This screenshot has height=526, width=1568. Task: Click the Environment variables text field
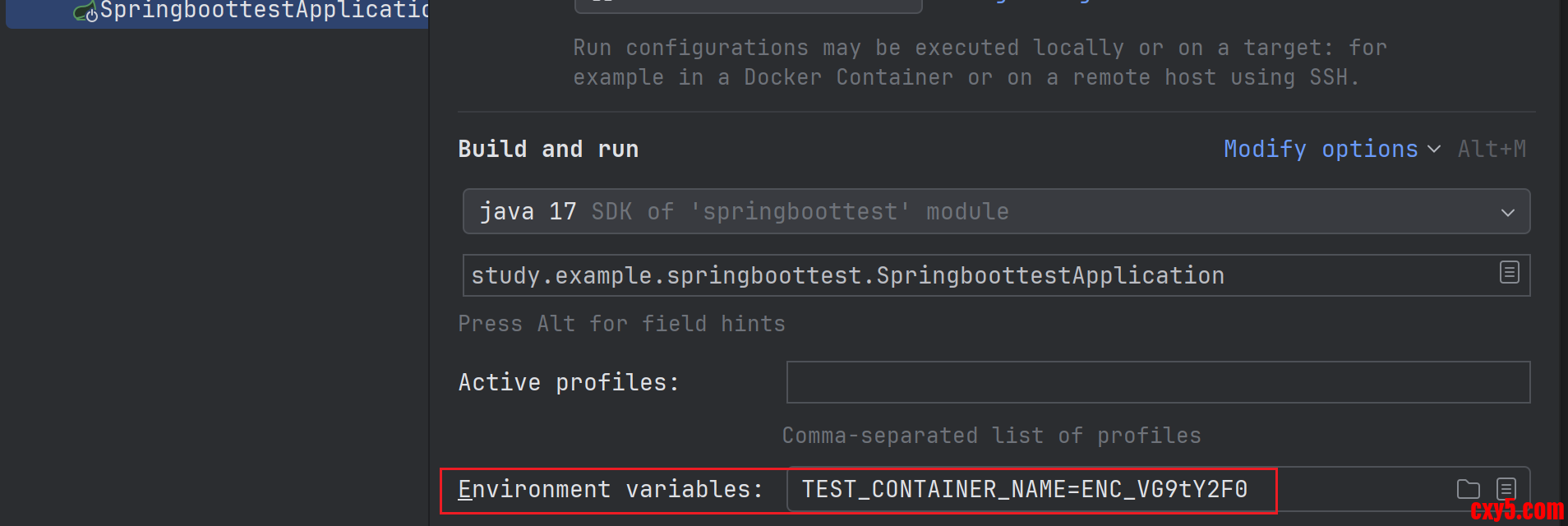point(1068,490)
